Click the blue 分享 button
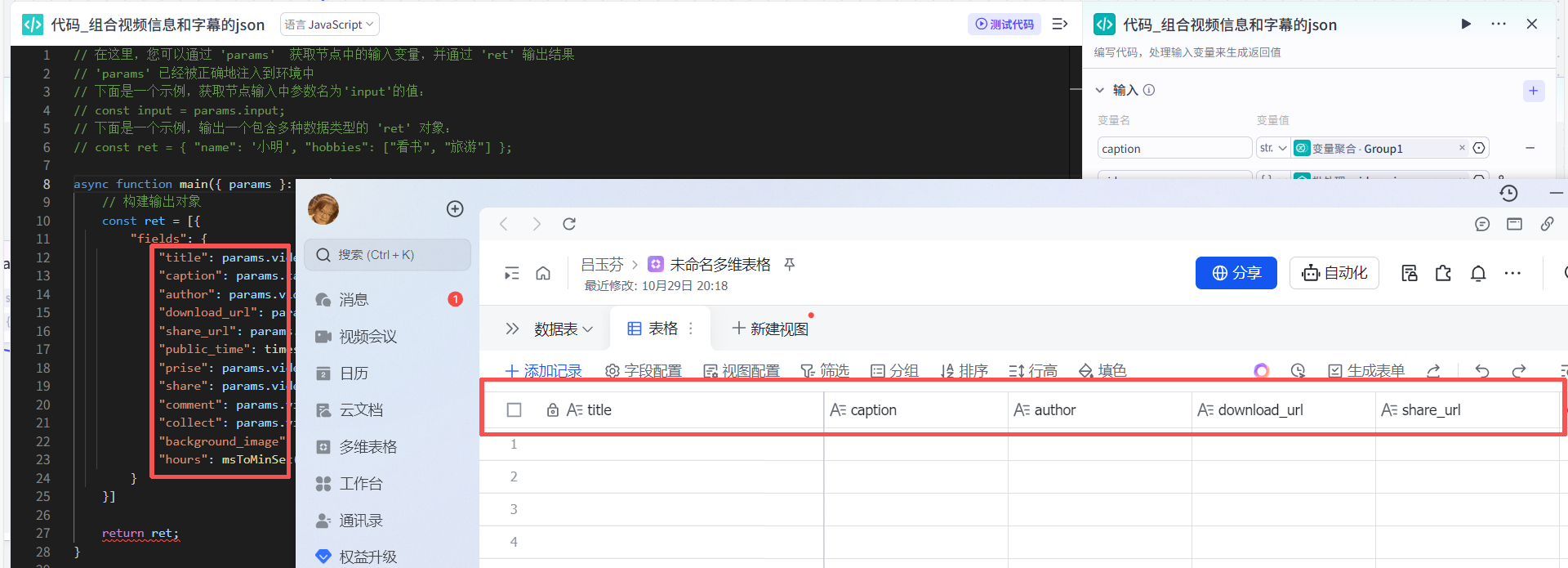1568x568 pixels. (1236, 273)
